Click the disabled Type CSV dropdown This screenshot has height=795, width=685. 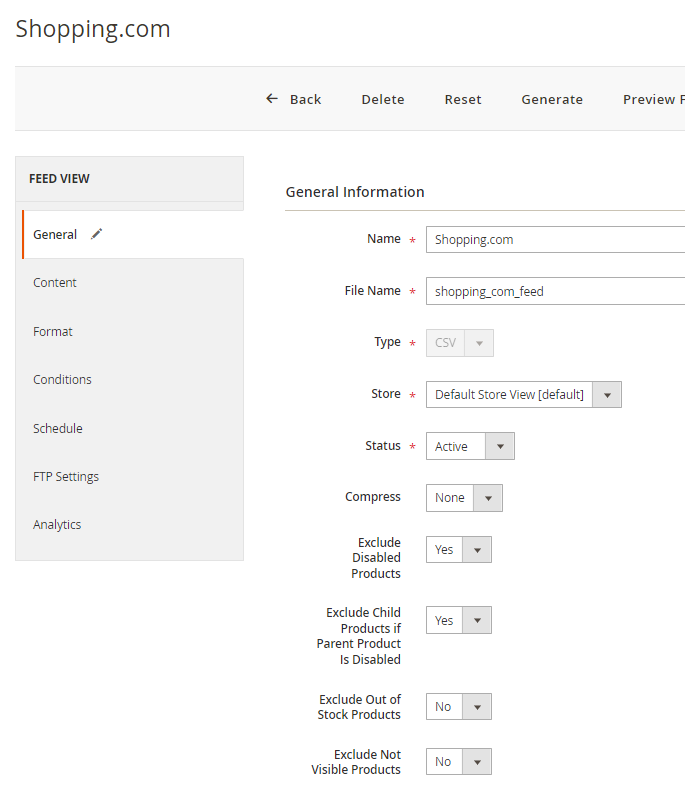[459, 343]
